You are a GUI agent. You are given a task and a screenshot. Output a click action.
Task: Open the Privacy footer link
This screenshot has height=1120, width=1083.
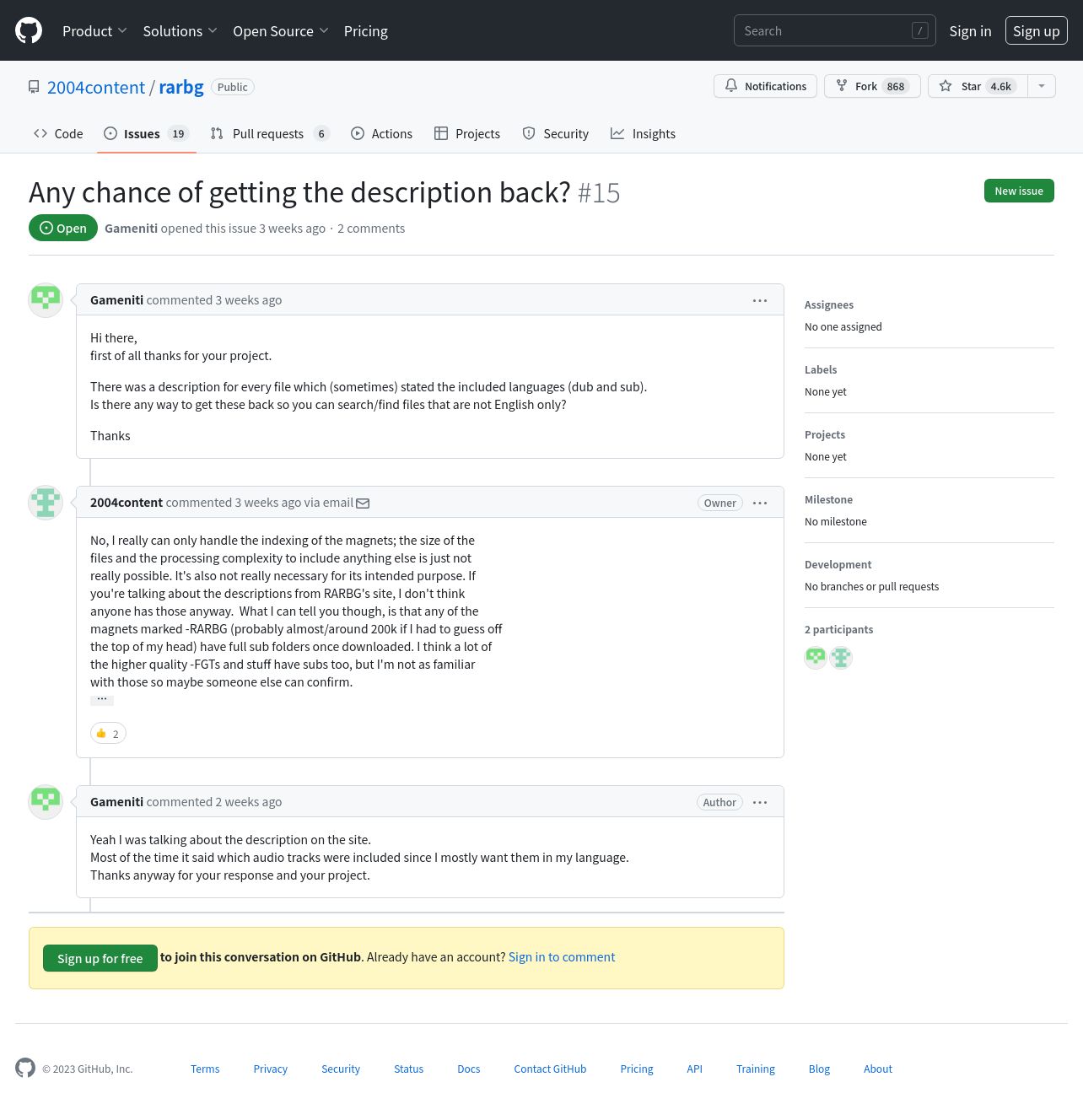[271, 1069]
